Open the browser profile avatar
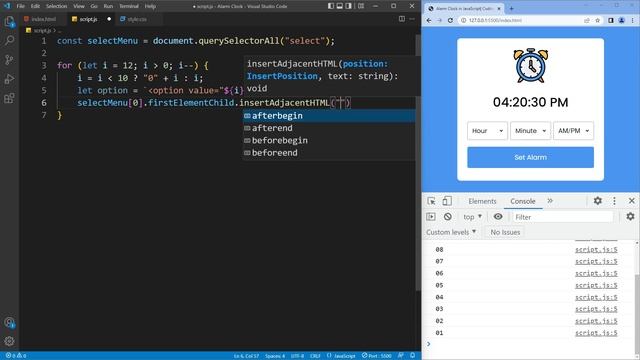640x360 pixels. click(622, 20)
